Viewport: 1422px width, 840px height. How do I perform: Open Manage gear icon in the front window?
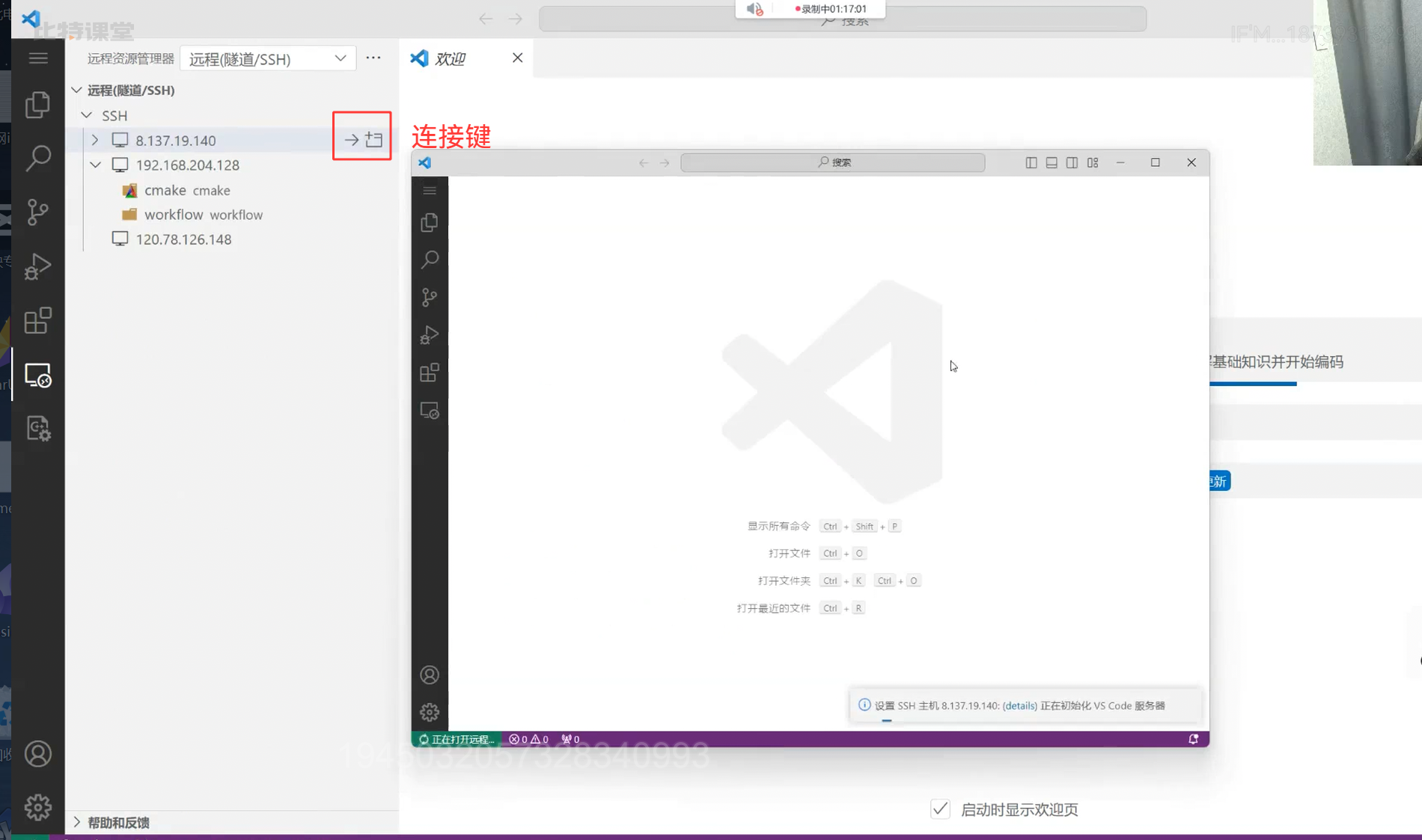430,712
